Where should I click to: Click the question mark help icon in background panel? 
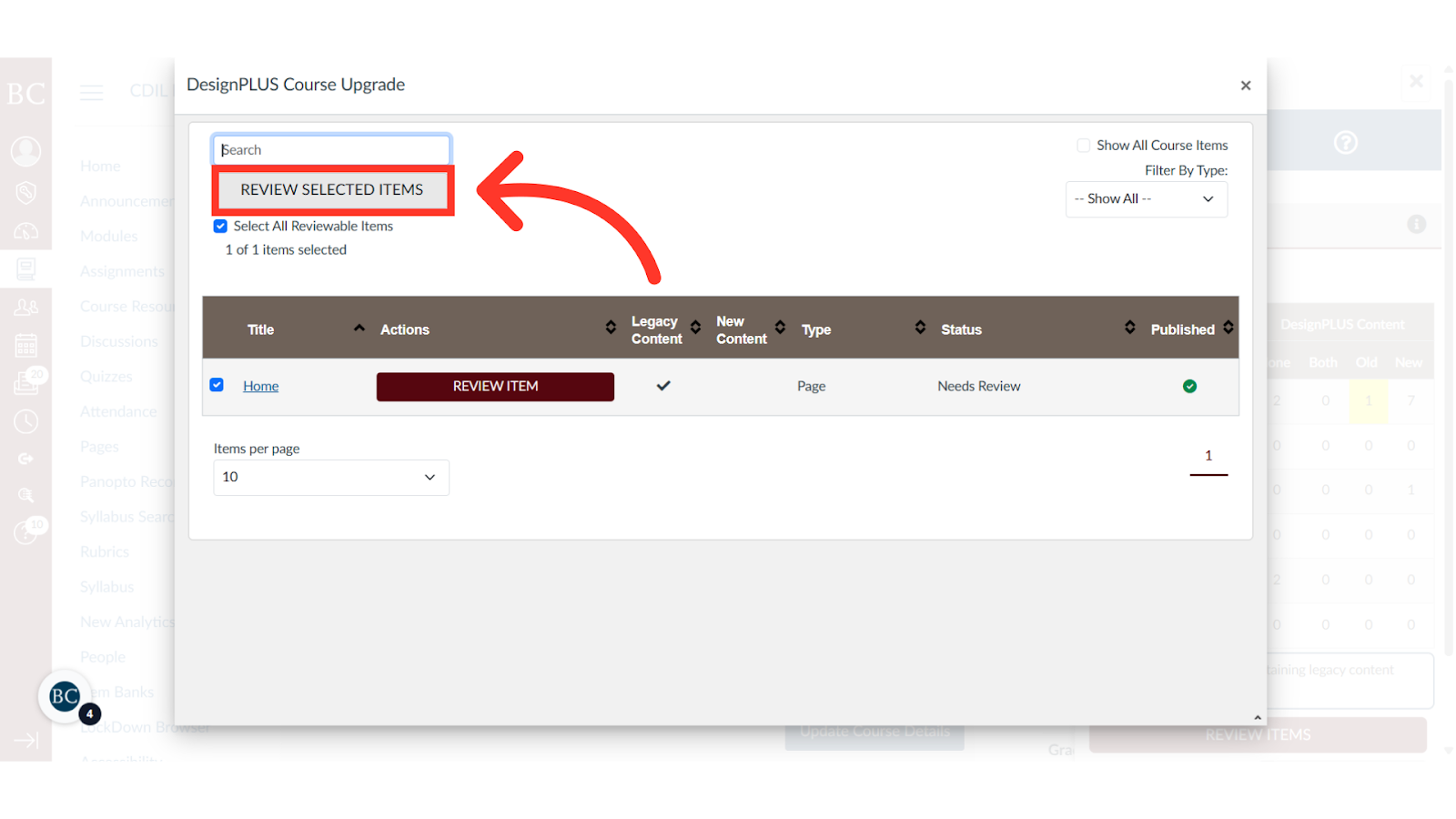[1345, 143]
